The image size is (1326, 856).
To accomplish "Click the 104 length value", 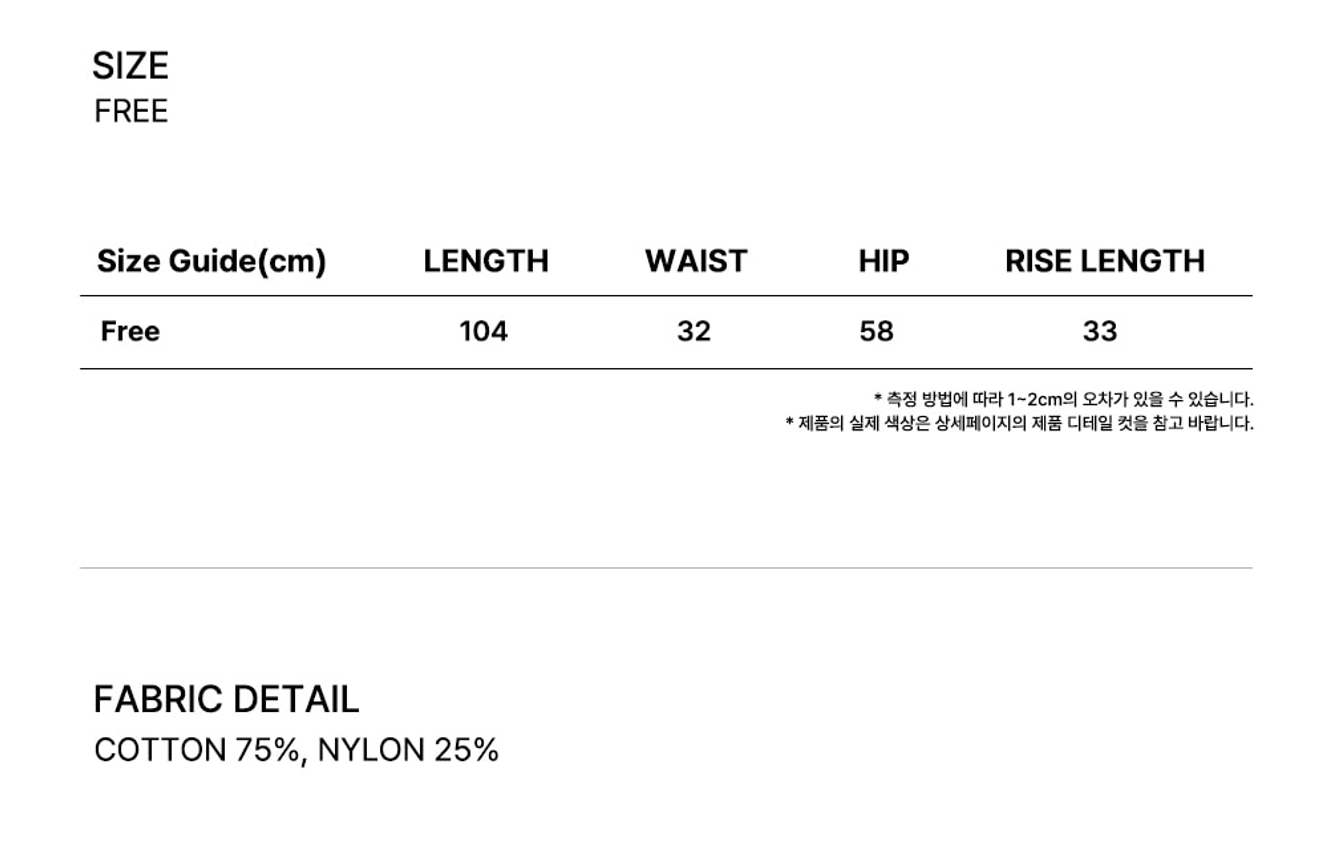I will pos(483,331).
